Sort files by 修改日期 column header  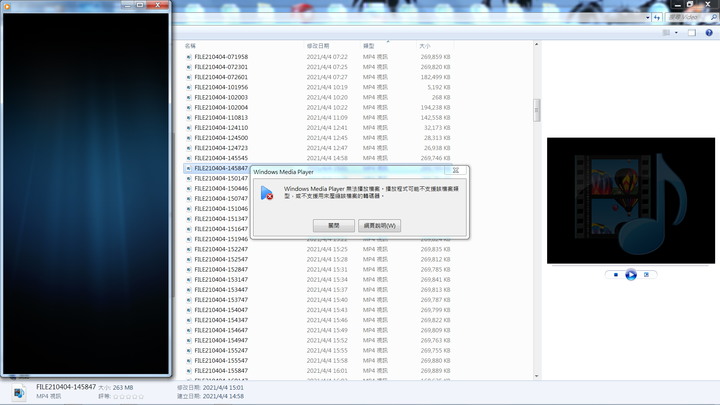[318, 46]
